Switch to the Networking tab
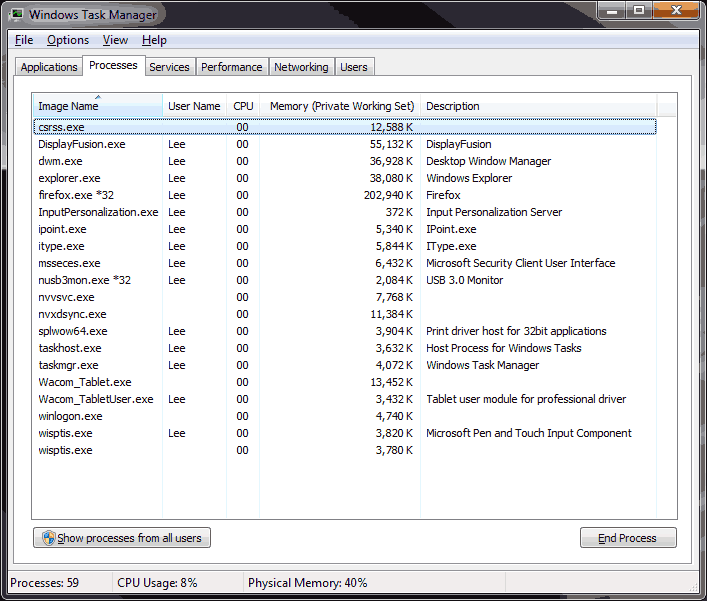Viewport: 707px width, 601px height. pos(301,67)
